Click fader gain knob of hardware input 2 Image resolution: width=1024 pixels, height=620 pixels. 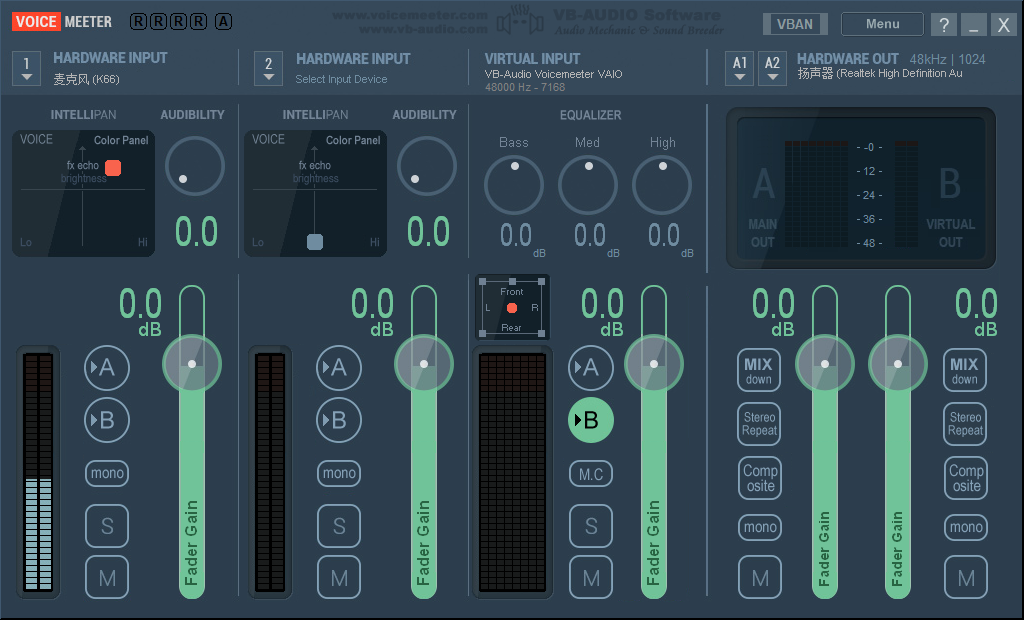(424, 364)
